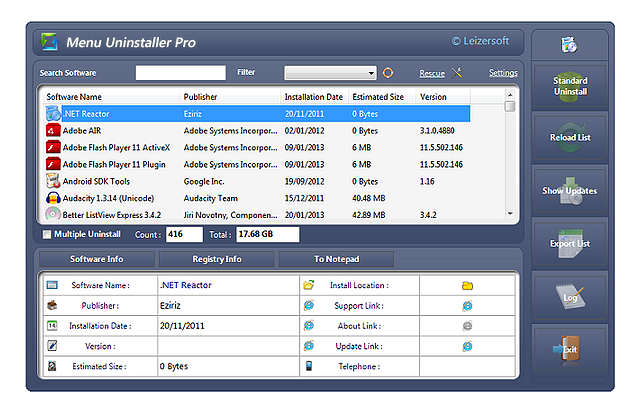Click the Adobe Flash Player 11 ActiveX icon
This screenshot has height=417, width=640.
[53, 147]
